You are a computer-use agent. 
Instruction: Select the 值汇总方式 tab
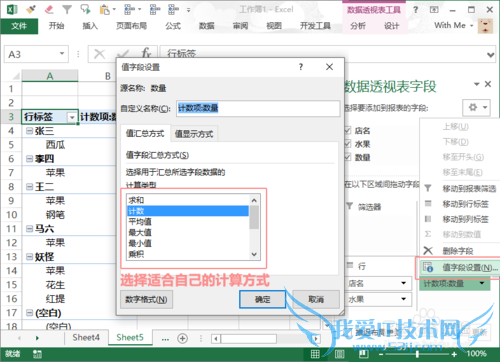(x=145, y=134)
